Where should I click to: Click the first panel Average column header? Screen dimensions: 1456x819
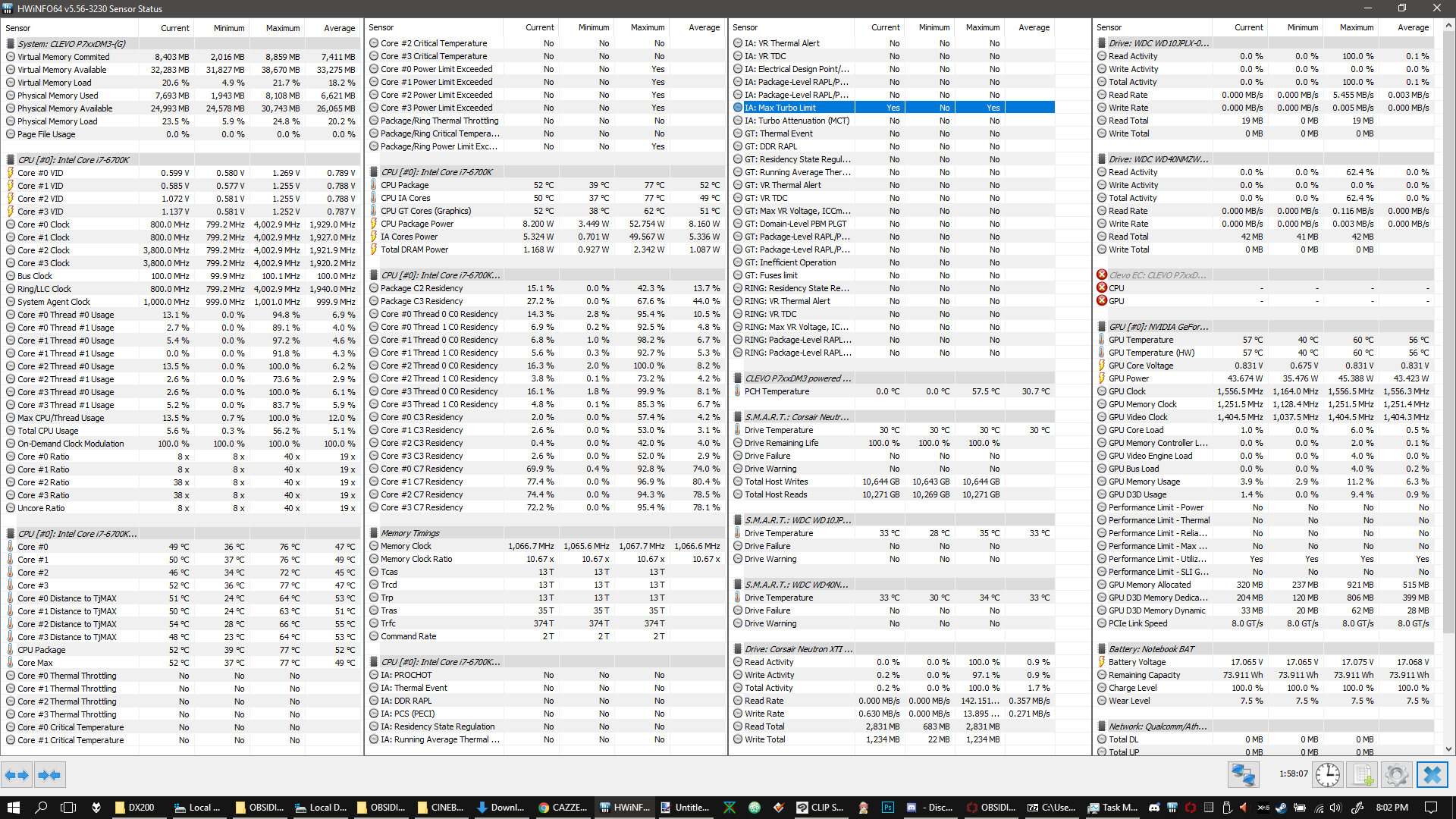(x=331, y=28)
